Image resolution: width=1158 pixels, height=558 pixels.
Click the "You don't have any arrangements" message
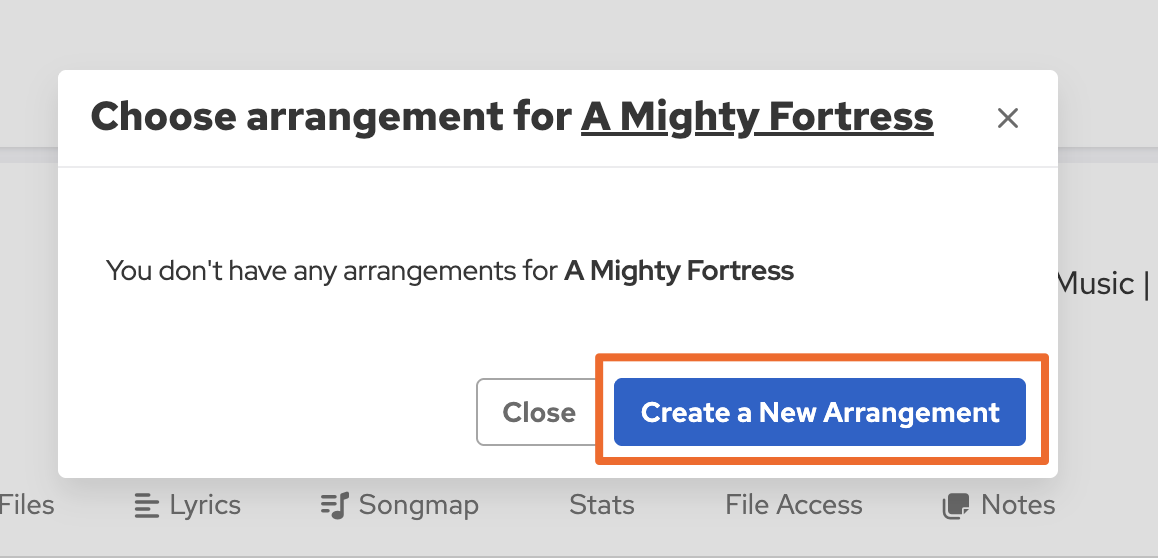point(332,270)
